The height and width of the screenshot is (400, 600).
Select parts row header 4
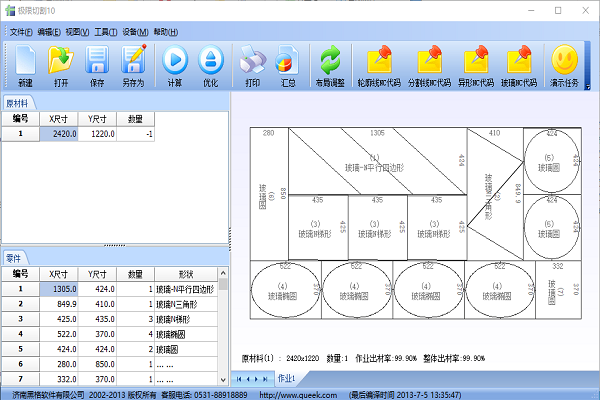coord(21,334)
